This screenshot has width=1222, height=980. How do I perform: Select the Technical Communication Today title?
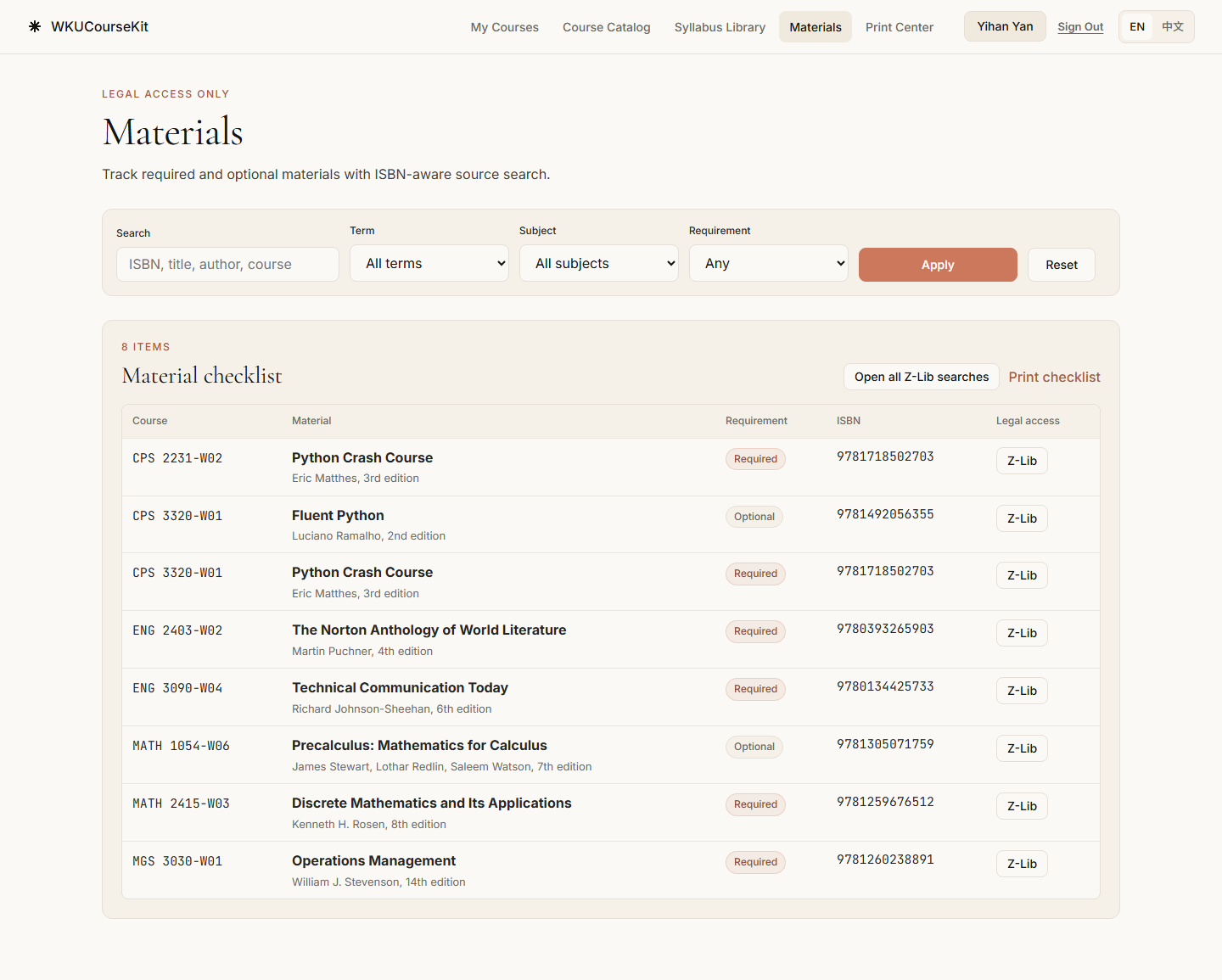coord(400,687)
